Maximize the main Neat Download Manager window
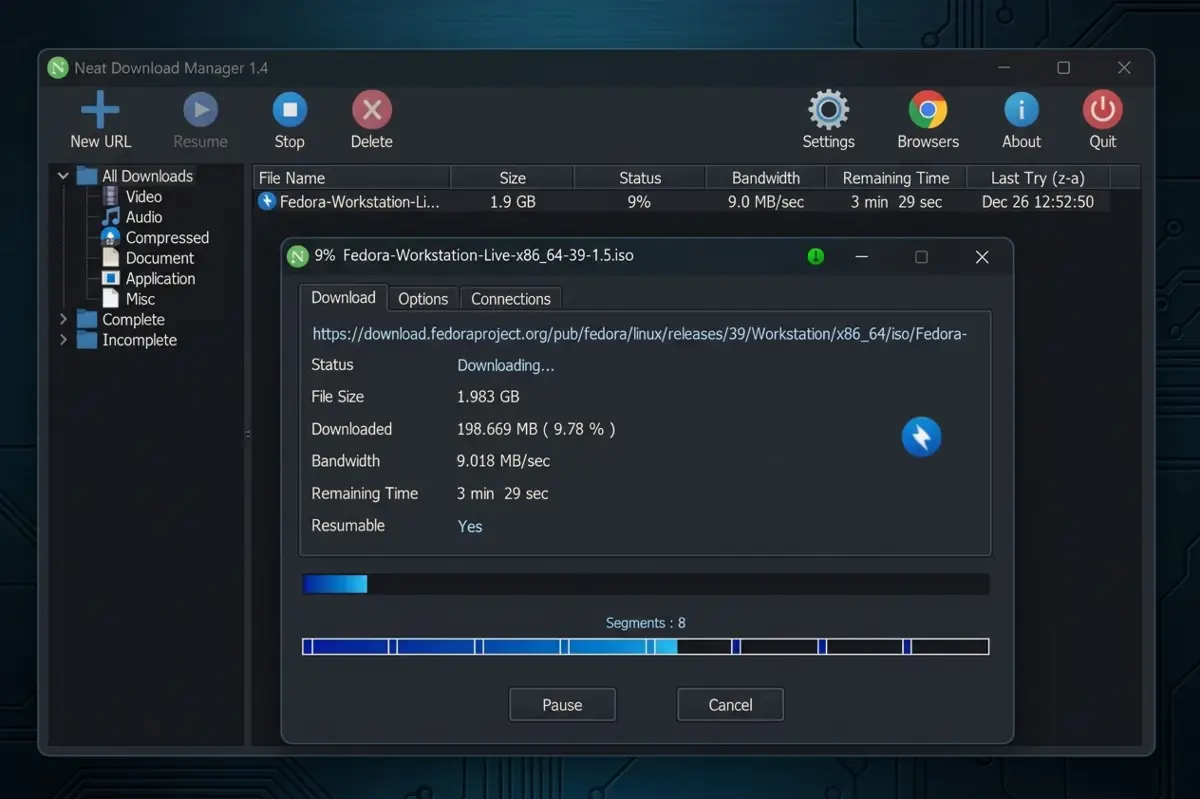Image resolution: width=1200 pixels, height=799 pixels. tap(1063, 68)
